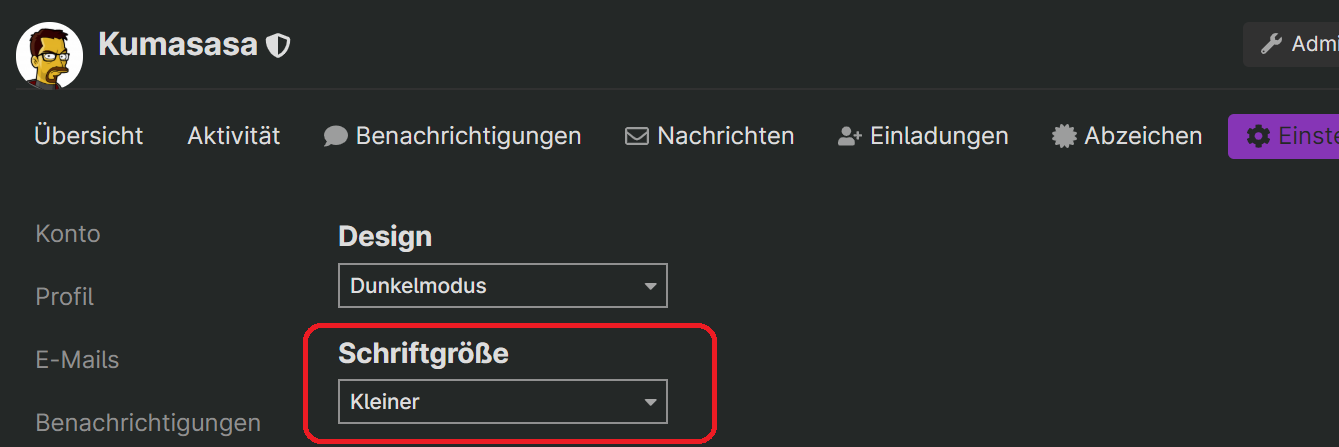Click the wrench icon in Admin button
This screenshot has height=447, width=1339.
click(1271, 44)
